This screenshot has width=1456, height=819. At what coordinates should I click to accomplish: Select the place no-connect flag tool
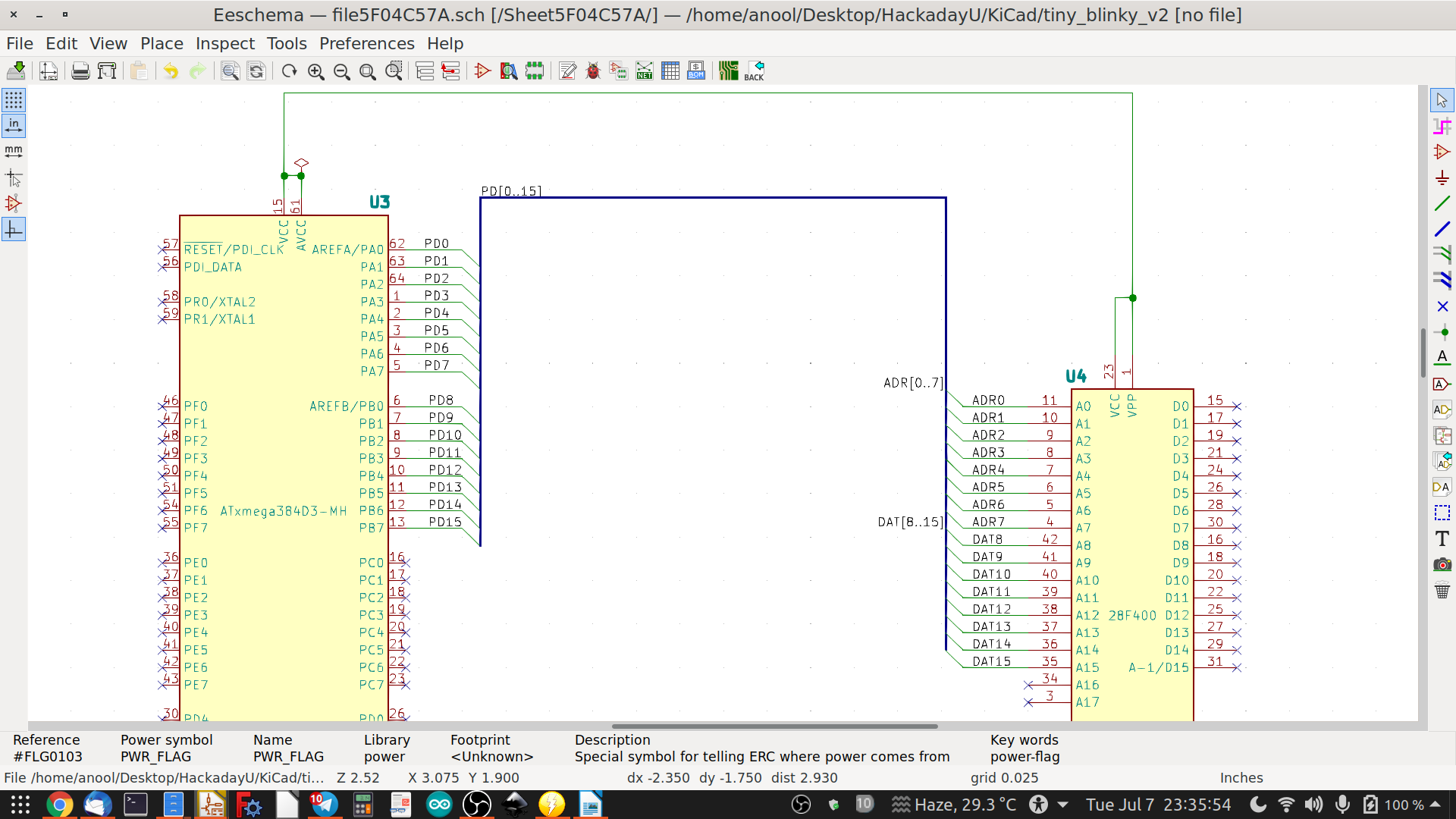[1442, 306]
